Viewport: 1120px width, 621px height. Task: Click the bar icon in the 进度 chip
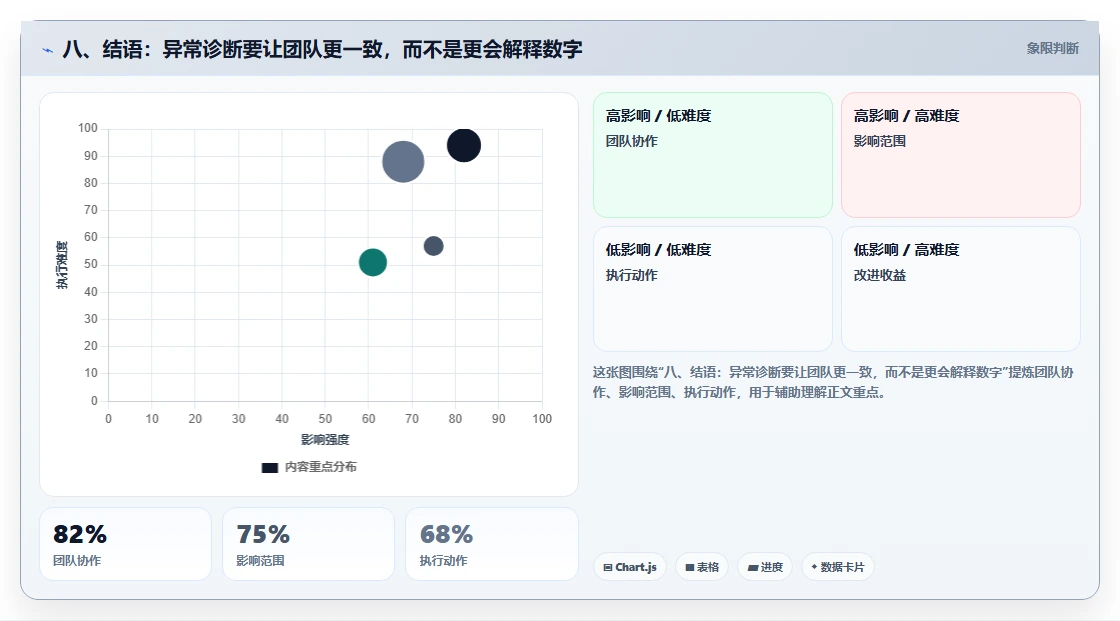pos(753,568)
